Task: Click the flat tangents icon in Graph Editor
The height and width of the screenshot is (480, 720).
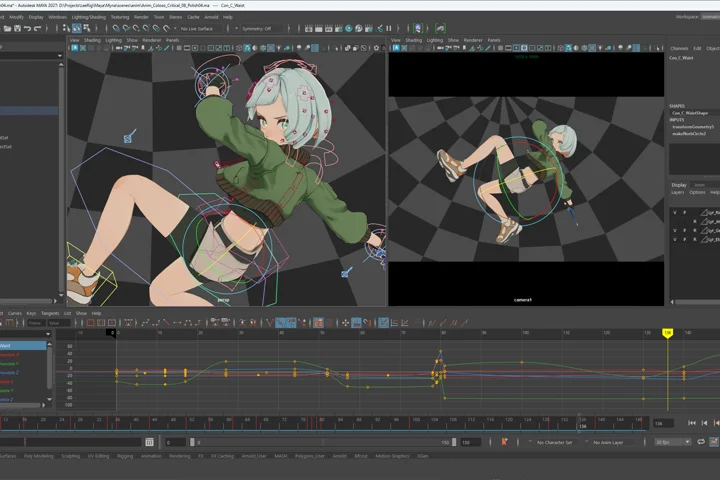Action: tap(177, 323)
